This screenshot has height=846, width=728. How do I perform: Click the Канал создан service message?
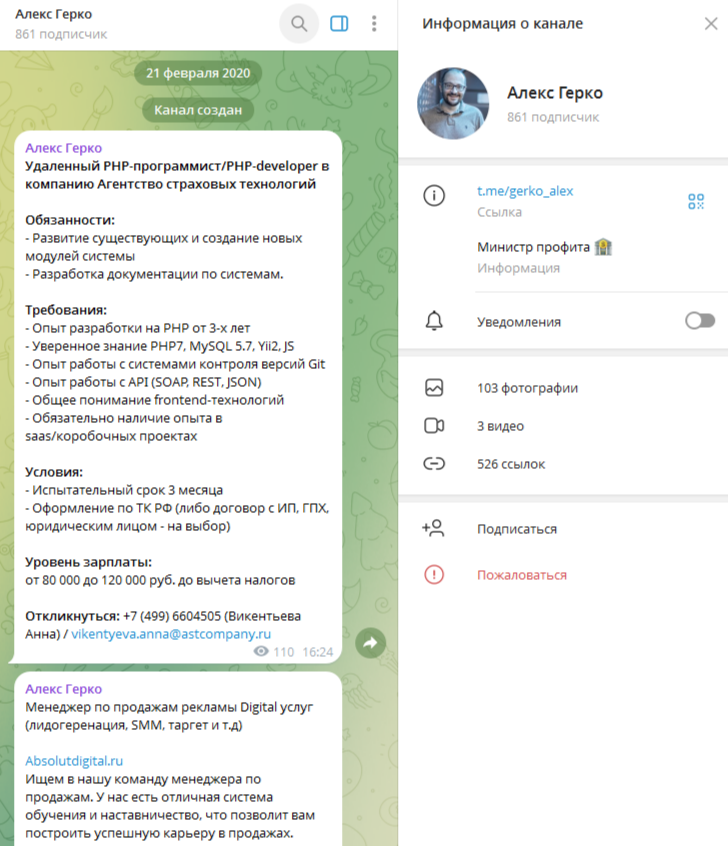click(198, 110)
